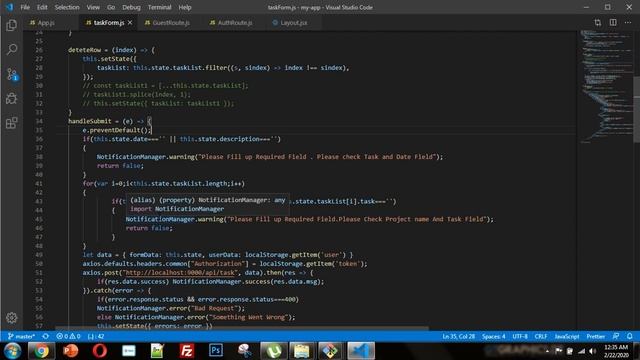The image size is (640, 360).
Task: Open the Extensions view in activity bar
Action: pos(11,123)
